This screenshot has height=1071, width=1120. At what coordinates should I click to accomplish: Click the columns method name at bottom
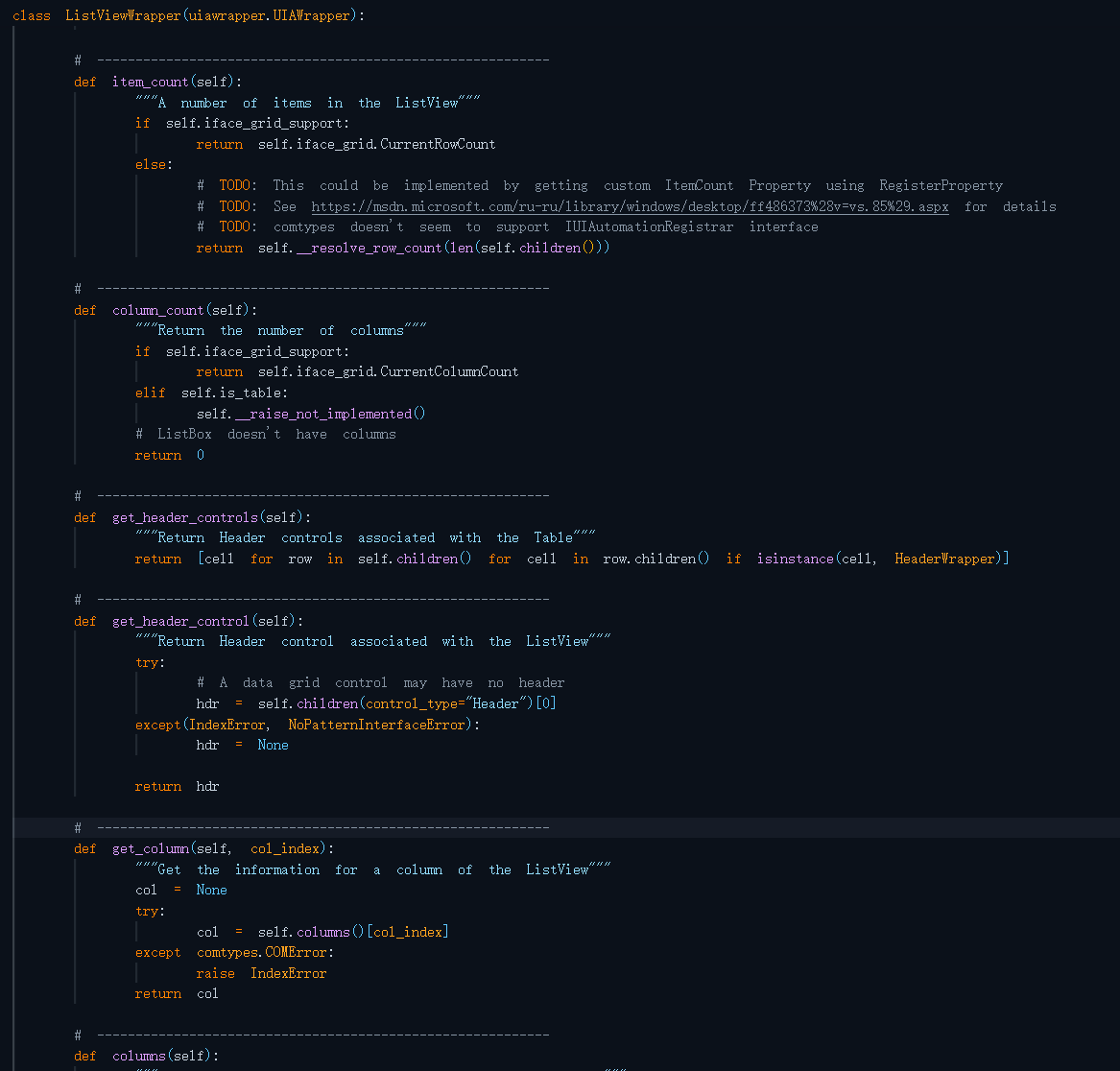[x=138, y=1056]
